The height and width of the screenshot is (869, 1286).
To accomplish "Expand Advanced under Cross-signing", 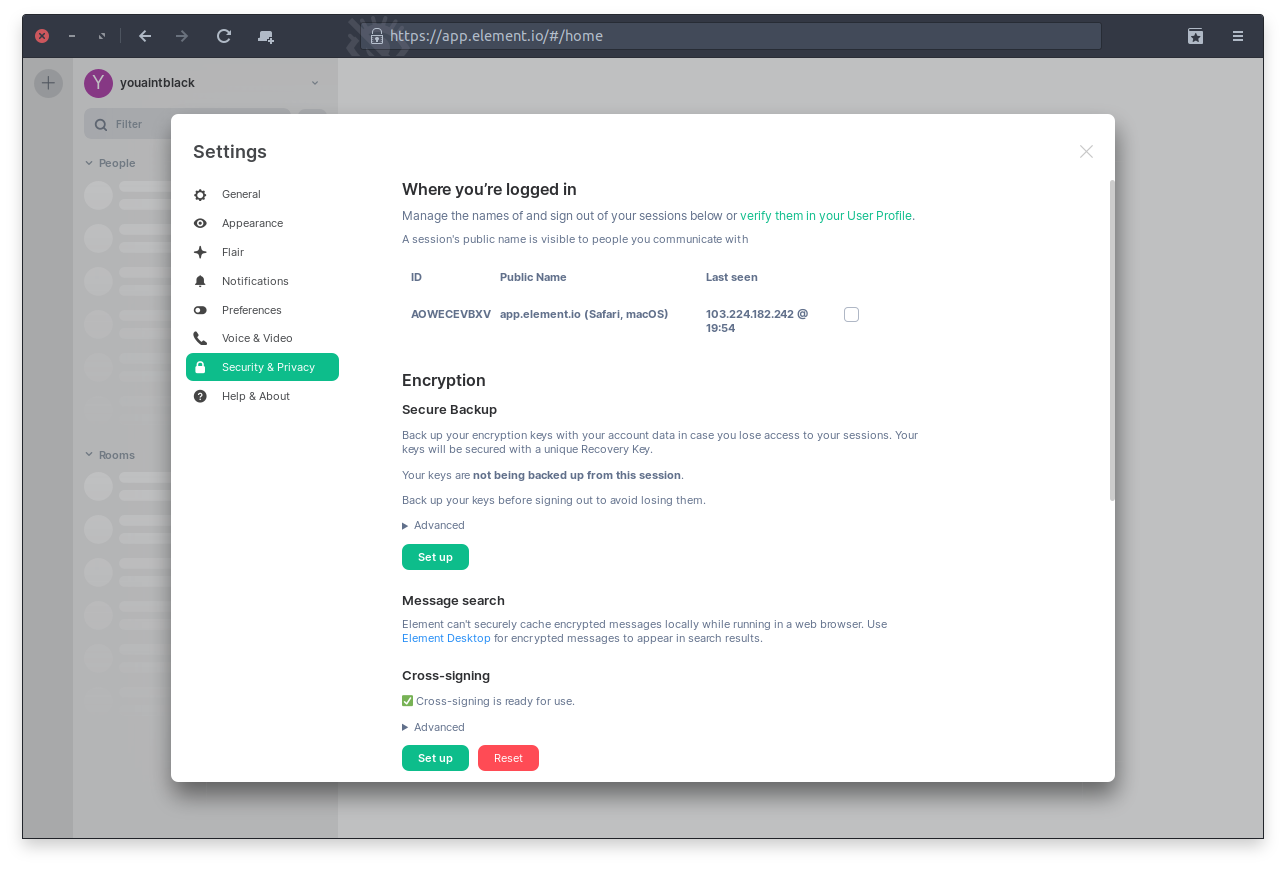I will (x=433, y=728).
